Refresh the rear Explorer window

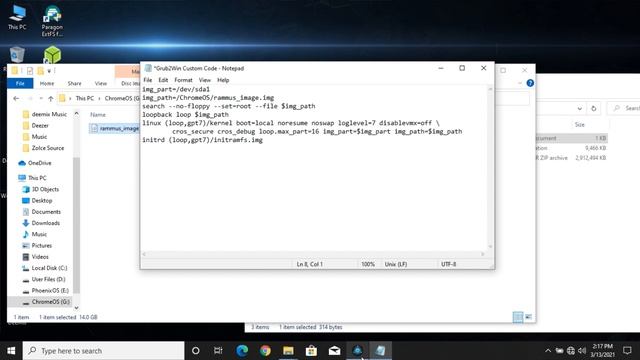593,109
